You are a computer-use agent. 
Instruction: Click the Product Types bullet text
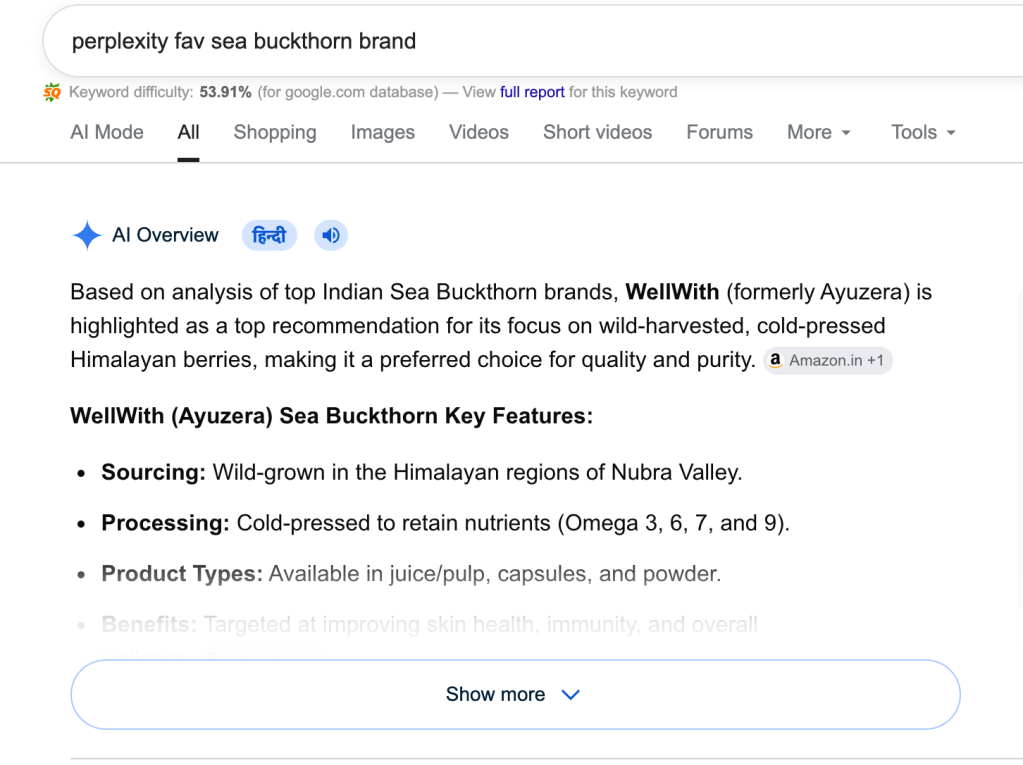(411, 574)
